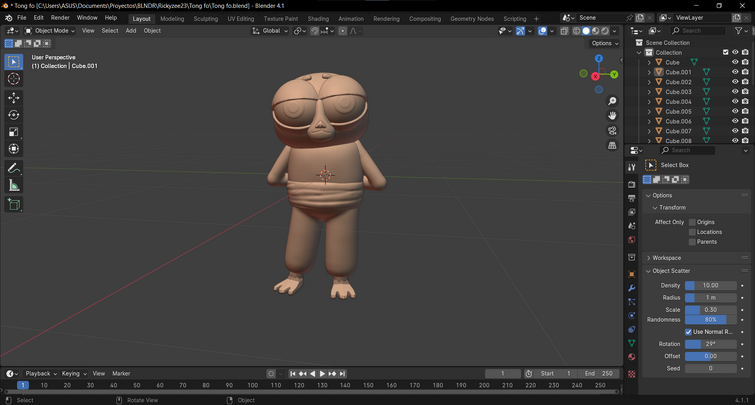Activate the 3D Cursor tool
This screenshot has width=755, height=405.
(x=13, y=79)
